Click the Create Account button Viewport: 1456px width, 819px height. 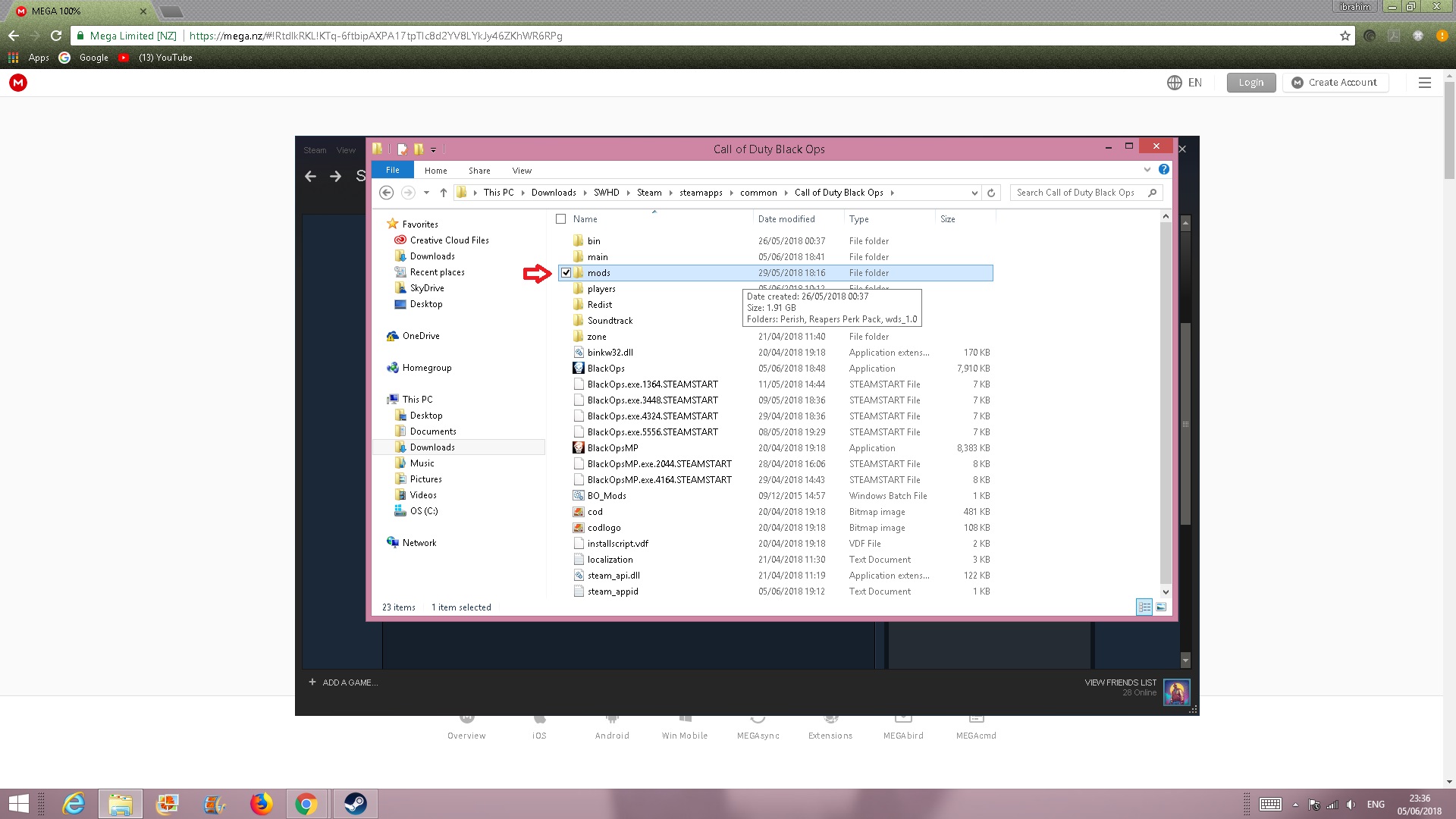(1335, 83)
